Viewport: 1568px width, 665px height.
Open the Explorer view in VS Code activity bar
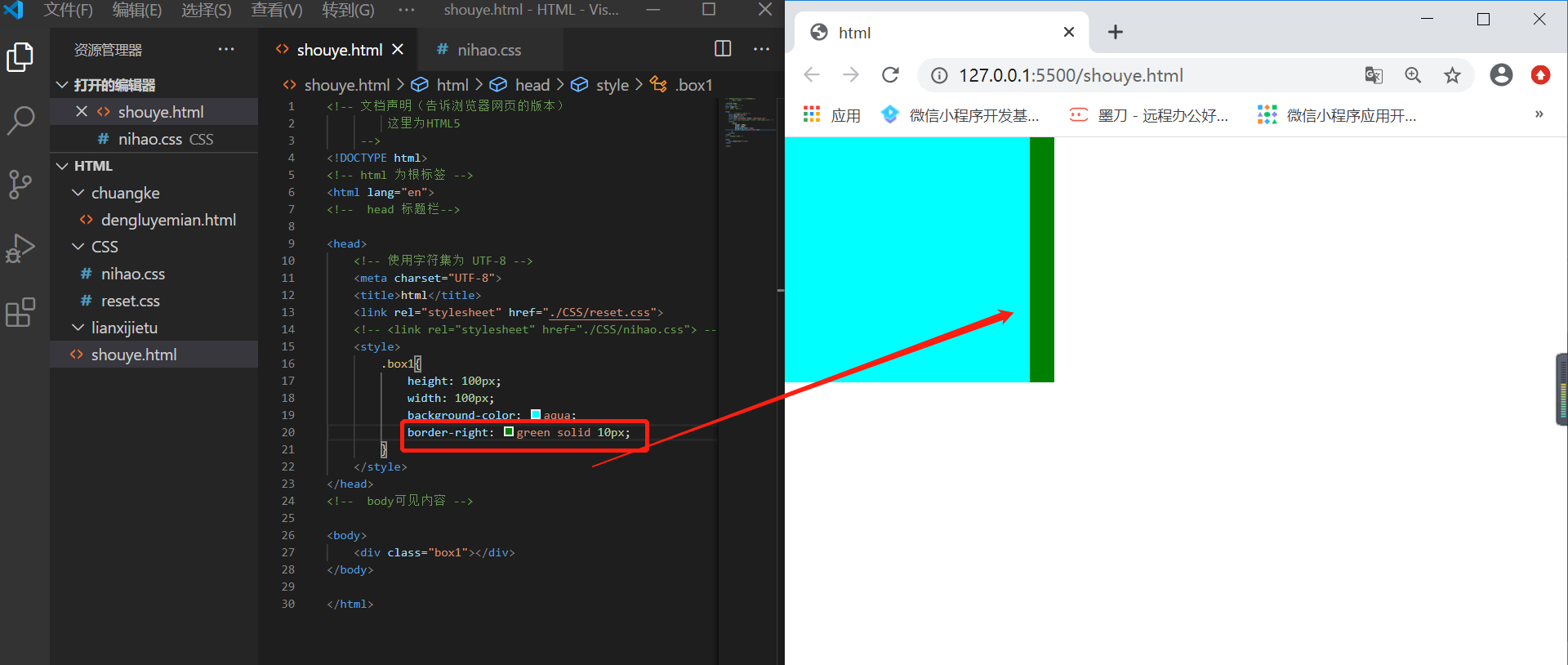(x=20, y=57)
